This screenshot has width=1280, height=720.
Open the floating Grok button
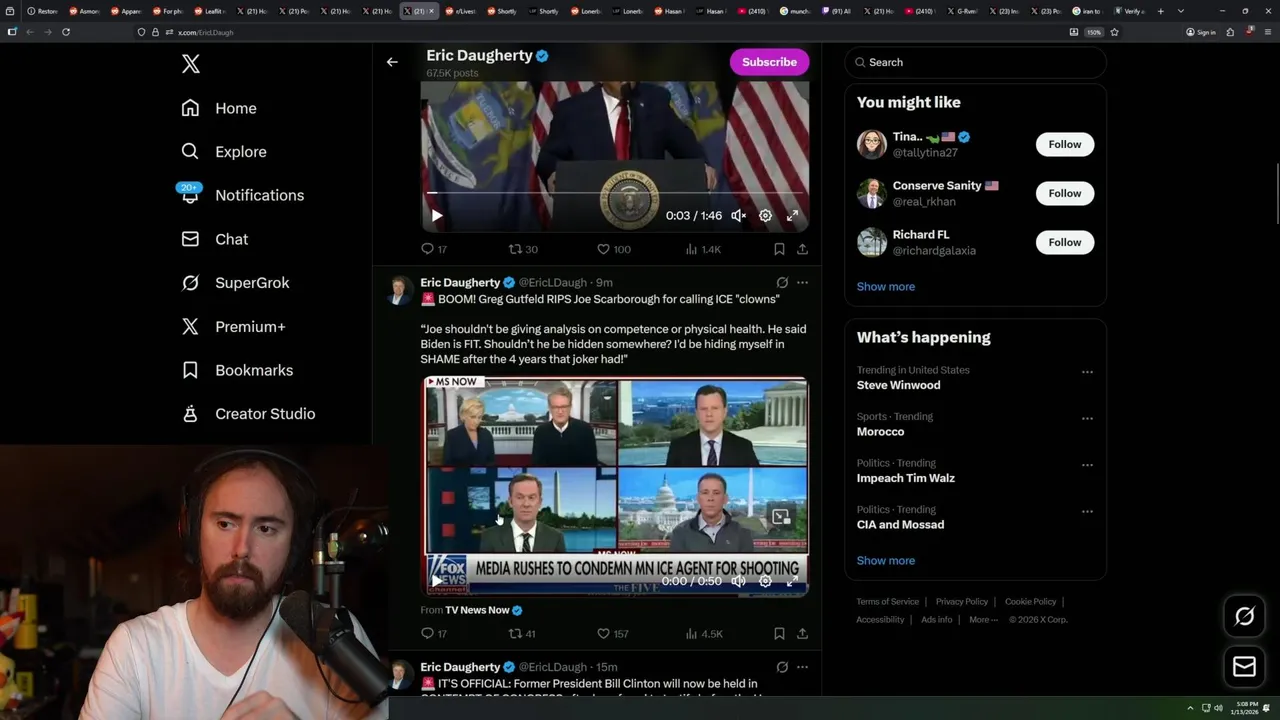1244,617
